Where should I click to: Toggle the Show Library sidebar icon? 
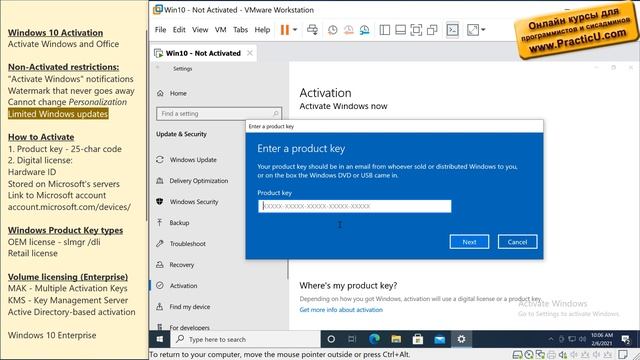(x=384, y=30)
